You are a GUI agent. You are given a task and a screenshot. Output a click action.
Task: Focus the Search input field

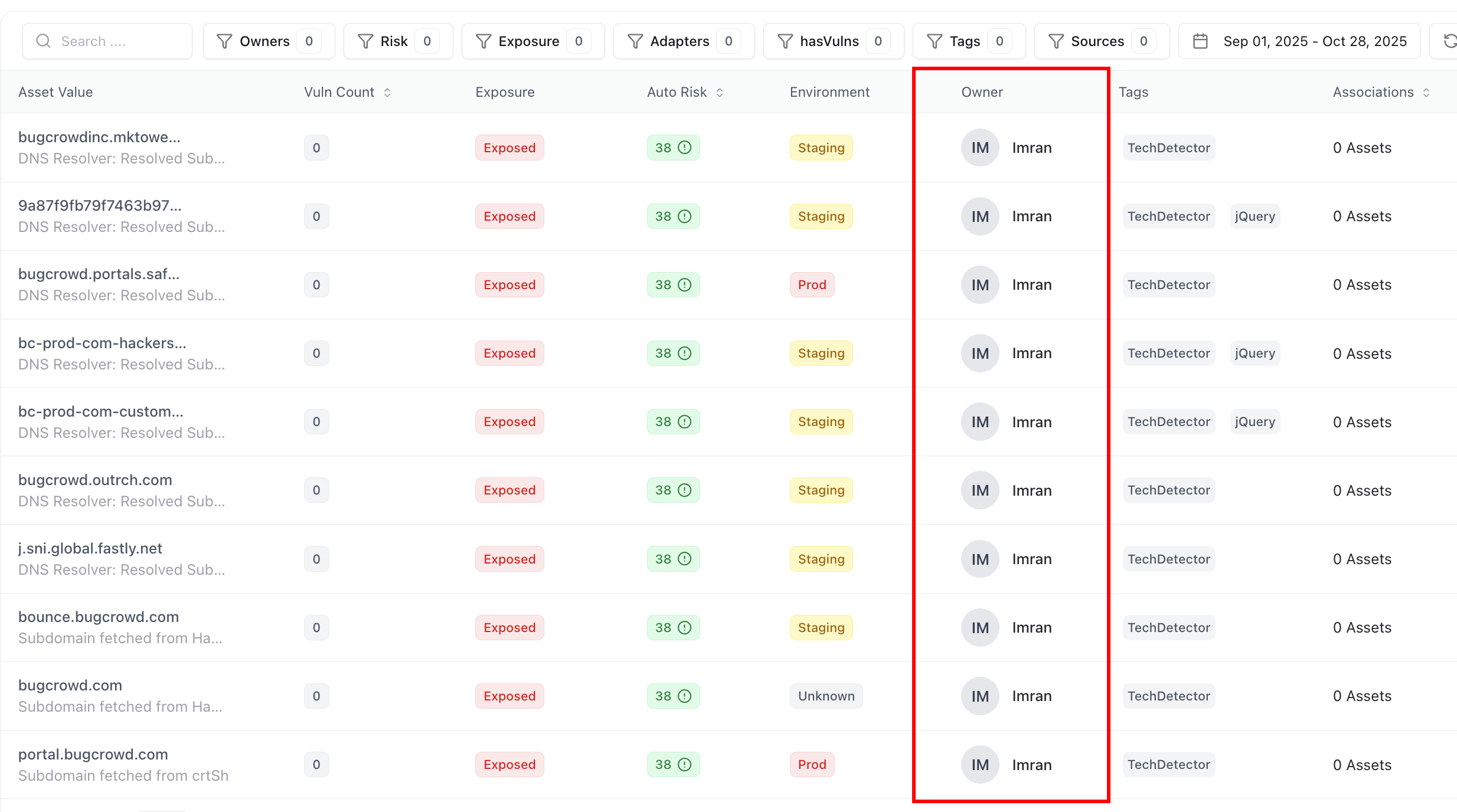pos(118,41)
